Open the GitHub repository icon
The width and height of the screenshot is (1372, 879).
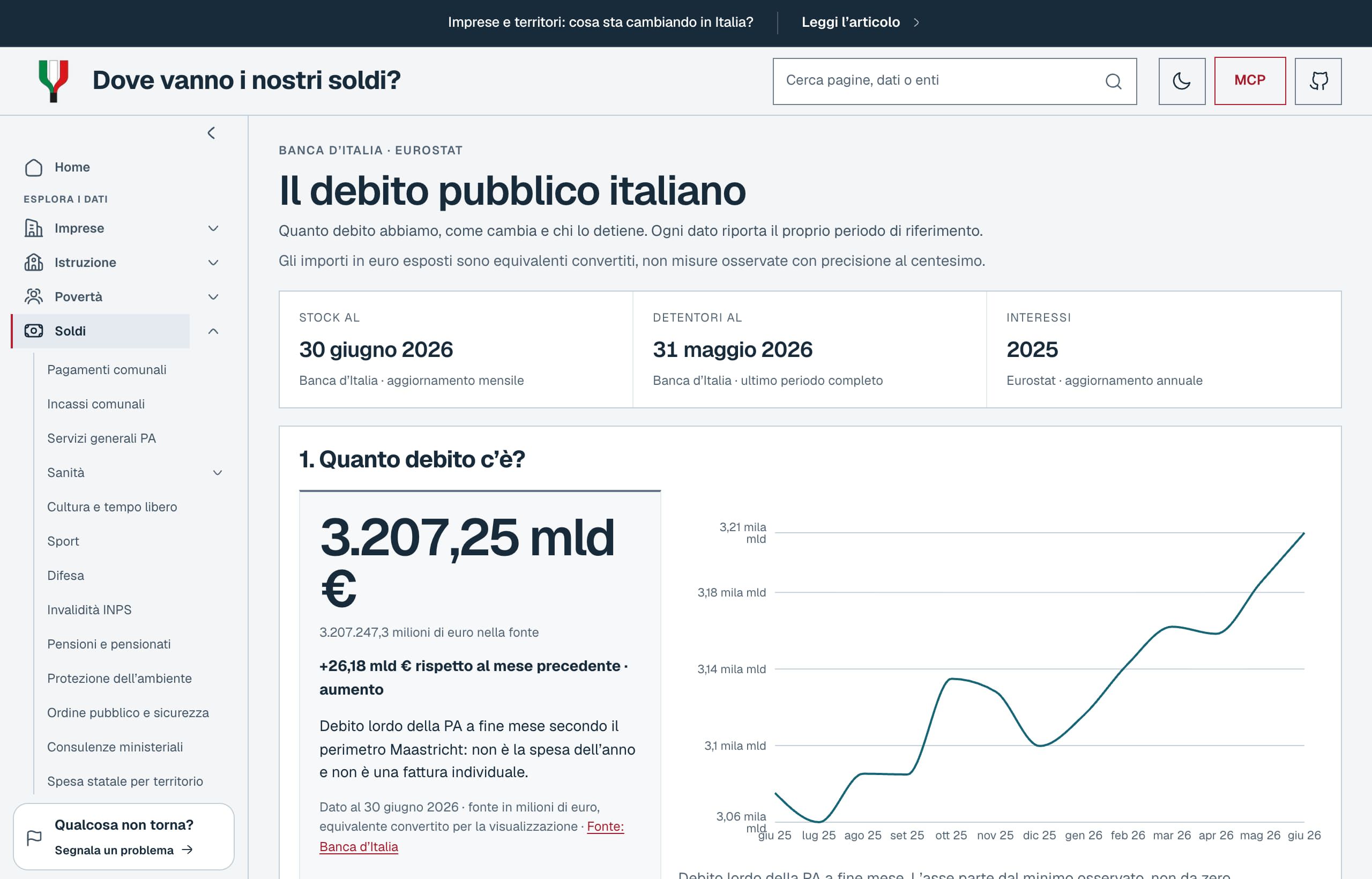point(1318,81)
